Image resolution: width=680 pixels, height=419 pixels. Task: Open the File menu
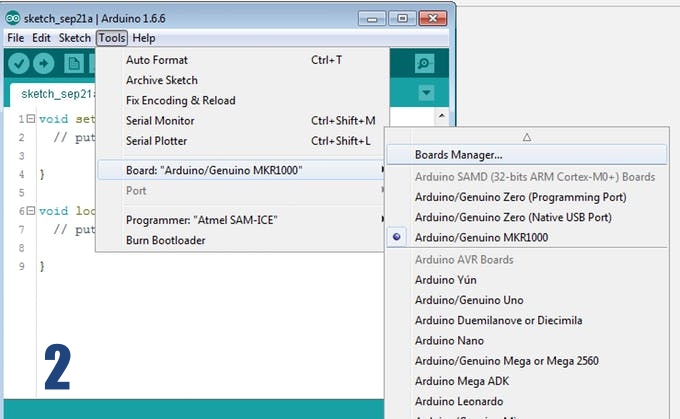(16, 38)
